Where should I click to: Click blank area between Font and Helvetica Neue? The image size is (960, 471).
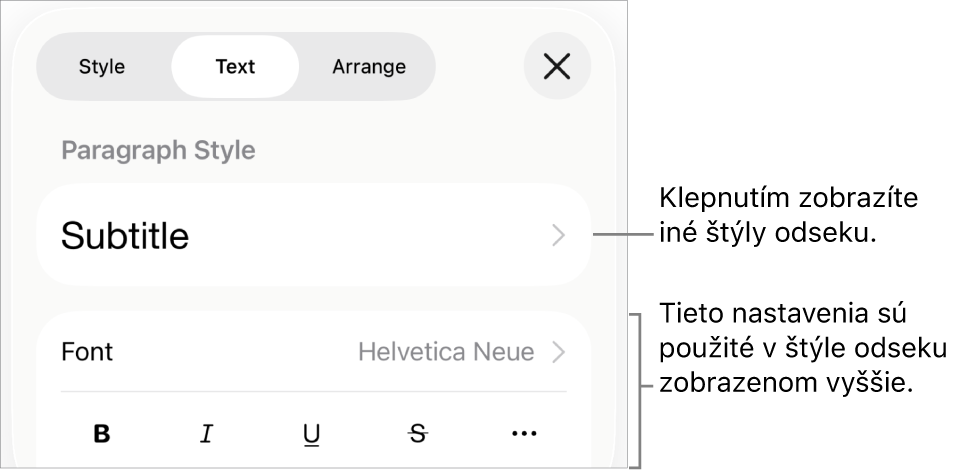pos(230,352)
